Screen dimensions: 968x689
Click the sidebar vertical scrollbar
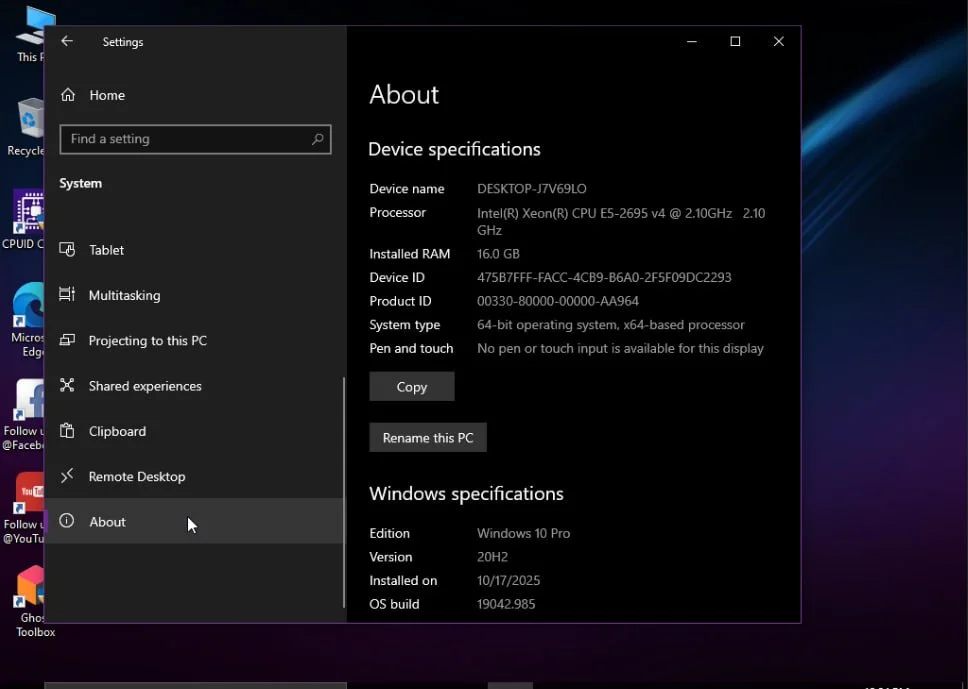[343, 492]
